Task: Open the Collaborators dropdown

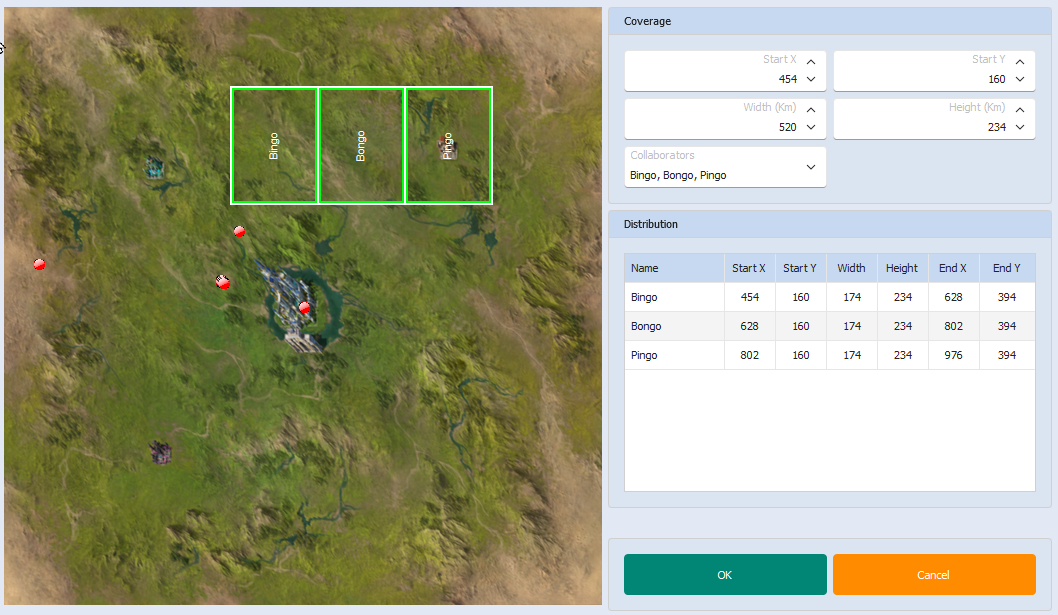Action: (811, 167)
